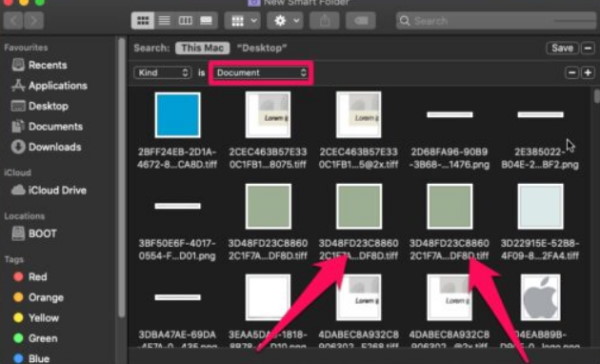Click the Save button
The height and width of the screenshot is (364, 600).
tap(562, 48)
